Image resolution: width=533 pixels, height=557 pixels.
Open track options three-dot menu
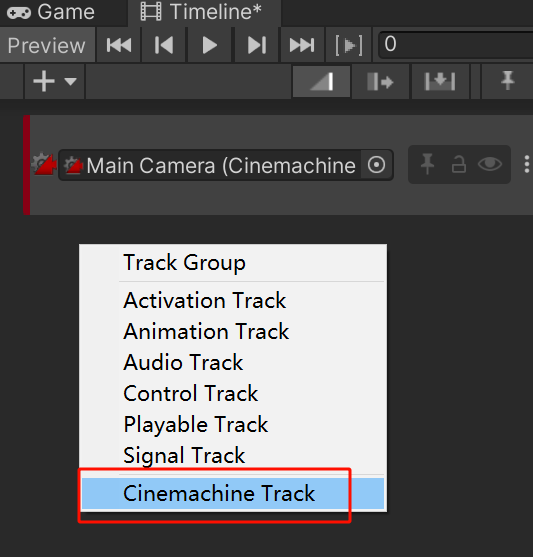[x=527, y=164]
